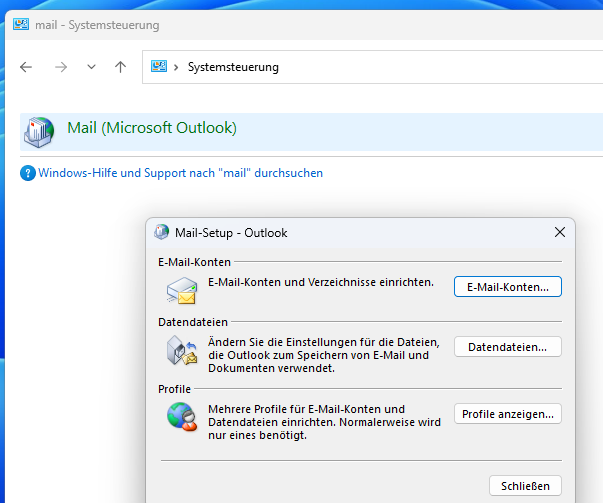Screen dimensions: 603x503
Task: Click the Profile globe user icon
Action: [182, 417]
